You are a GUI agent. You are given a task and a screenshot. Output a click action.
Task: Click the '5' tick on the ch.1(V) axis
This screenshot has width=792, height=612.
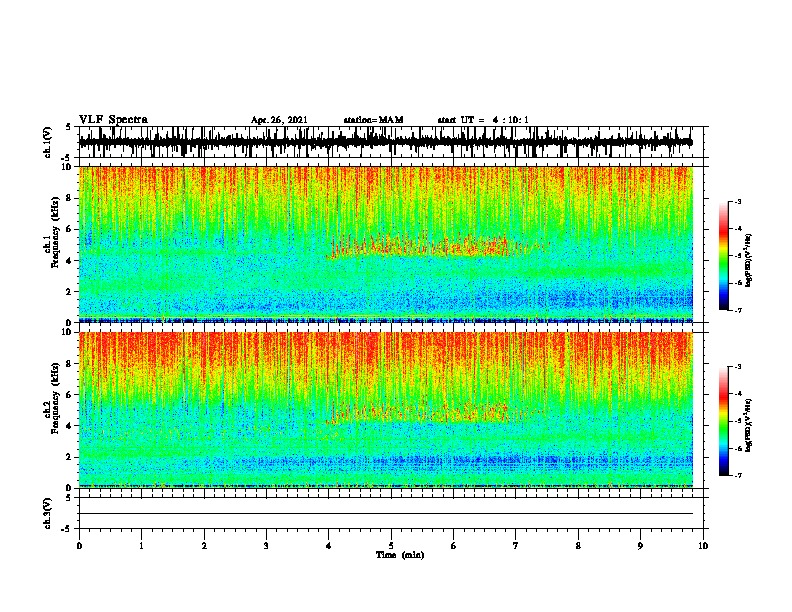coord(69,127)
